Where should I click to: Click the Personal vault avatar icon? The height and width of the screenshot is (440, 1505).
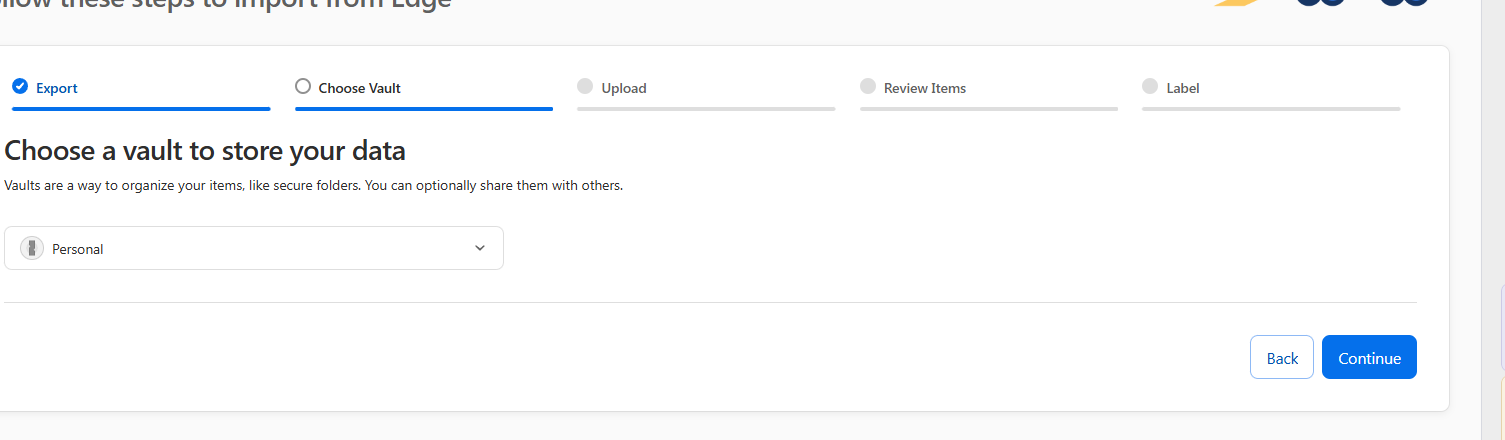point(32,248)
